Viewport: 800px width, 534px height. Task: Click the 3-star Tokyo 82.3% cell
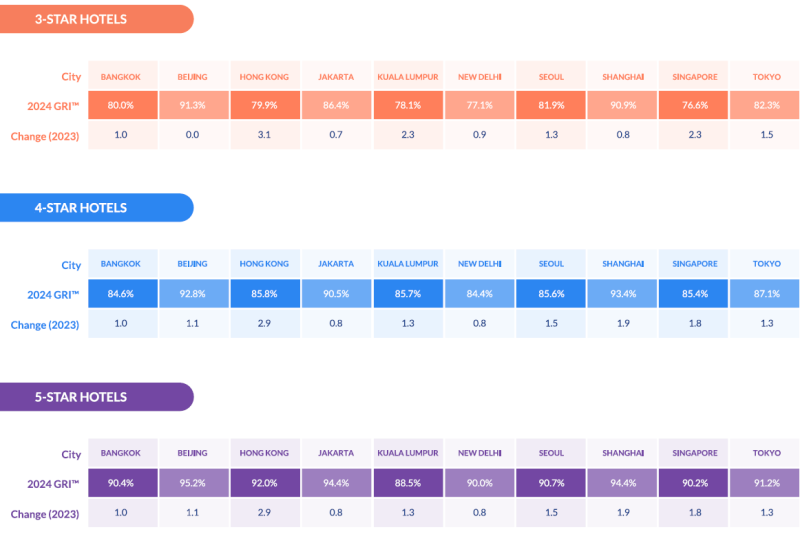pyautogui.click(x=767, y=105)
